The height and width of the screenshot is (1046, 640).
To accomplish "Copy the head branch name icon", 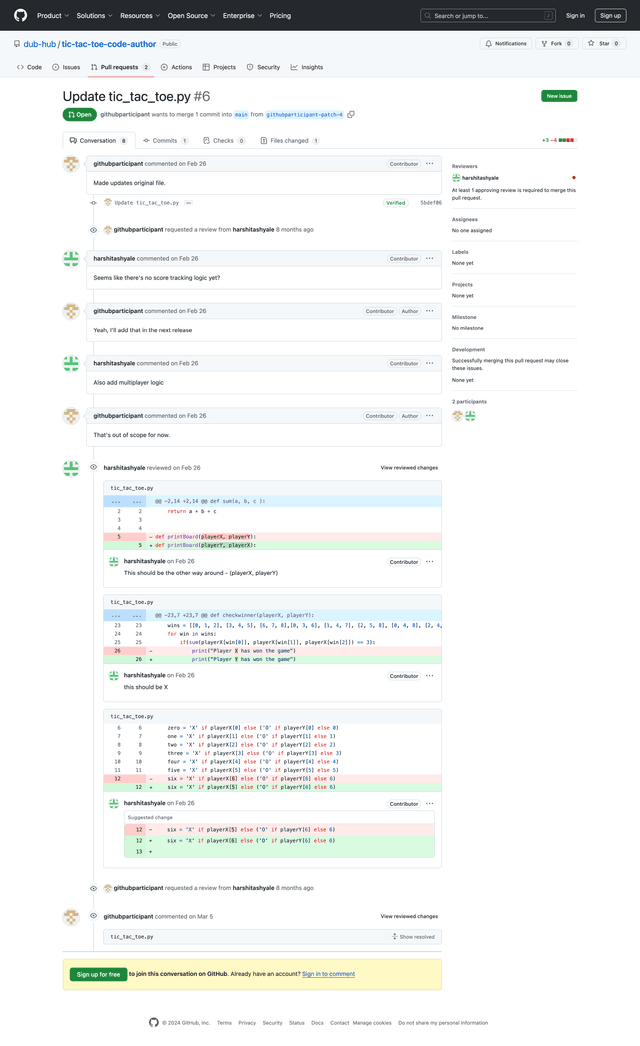I will point(351,114).
